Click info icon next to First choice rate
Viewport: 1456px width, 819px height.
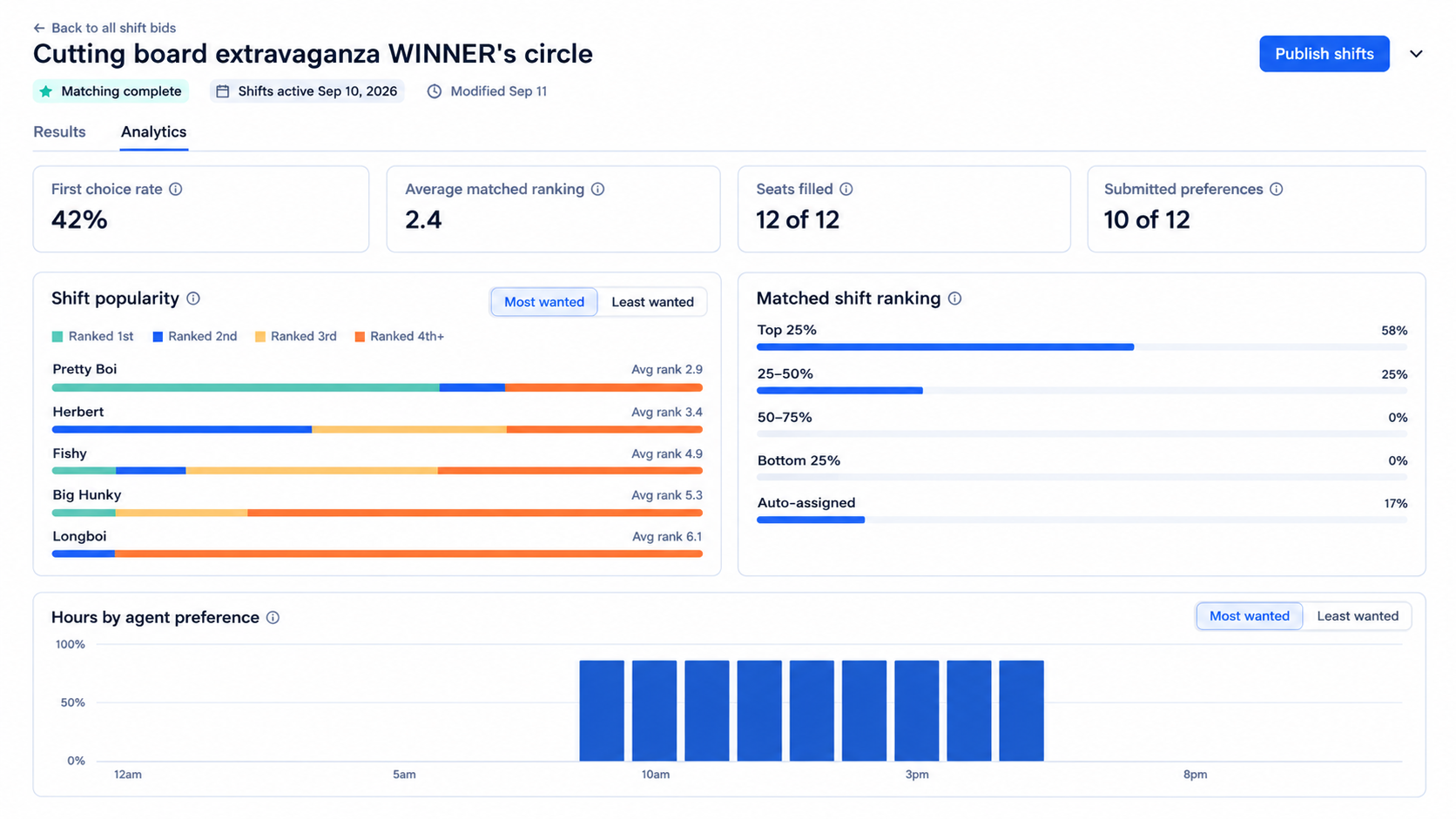tap(176, 189)
